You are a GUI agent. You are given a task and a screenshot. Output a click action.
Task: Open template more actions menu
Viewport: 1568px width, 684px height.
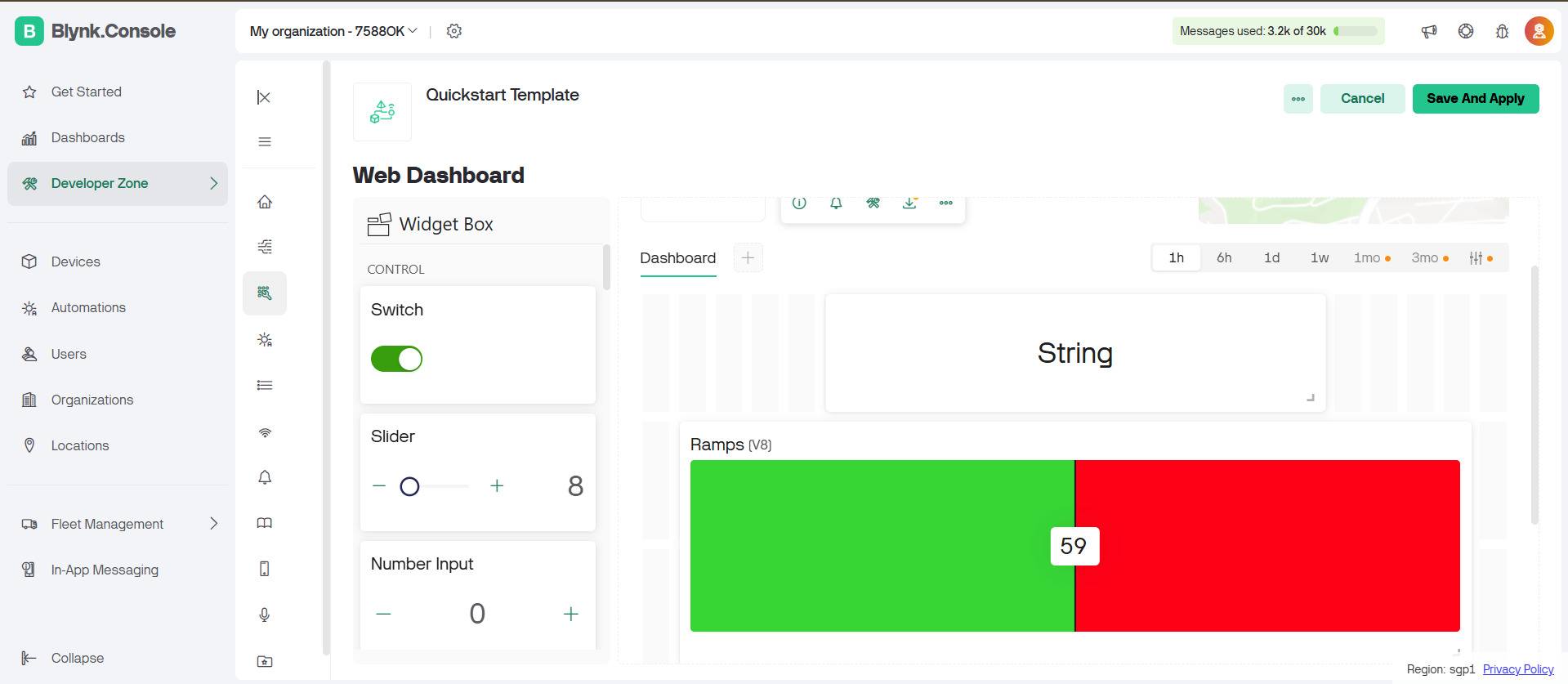click(x=1298, y=99)
